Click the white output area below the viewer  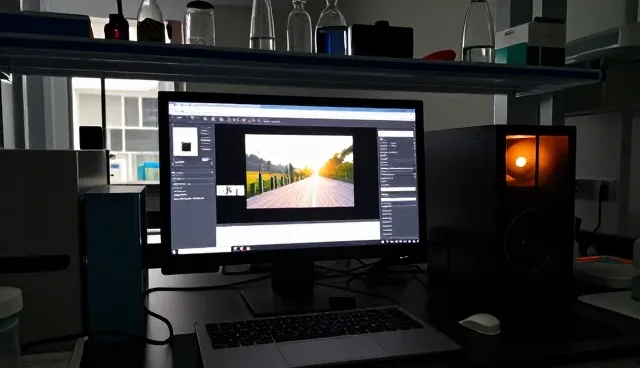298,234
